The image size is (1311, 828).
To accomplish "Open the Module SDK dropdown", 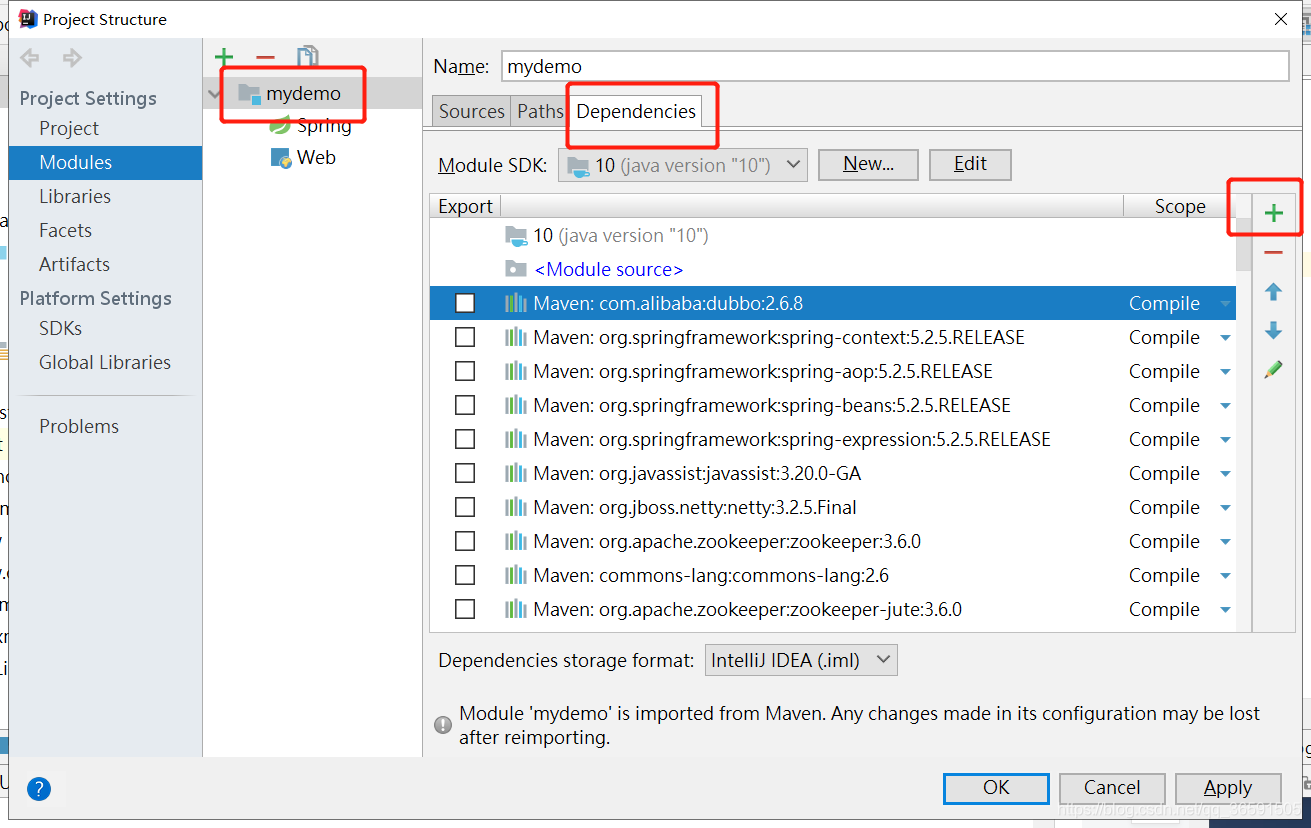I will (x=683, y=165).
